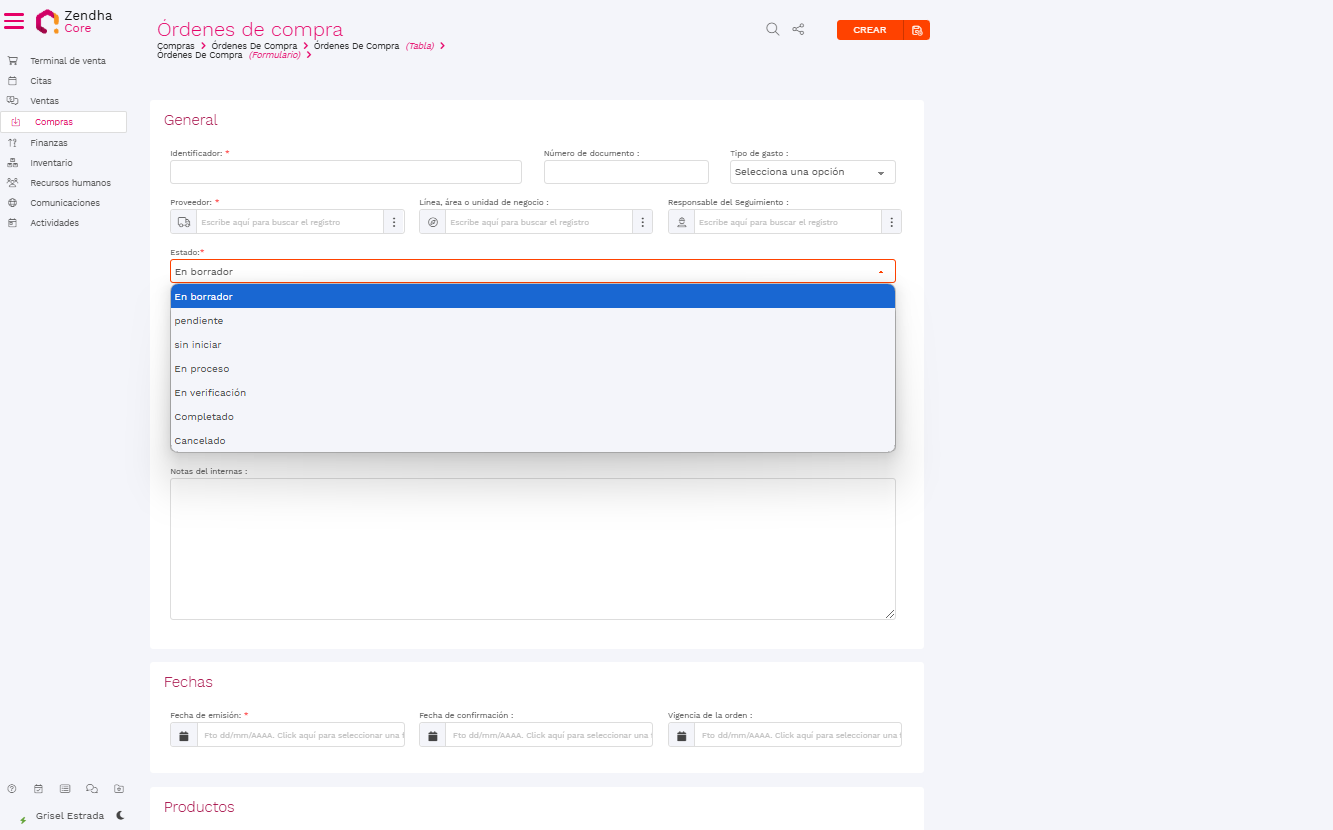Screen dimensions: 1333x830
Task: Click the search magnifier icon
Action: point(772,29)
